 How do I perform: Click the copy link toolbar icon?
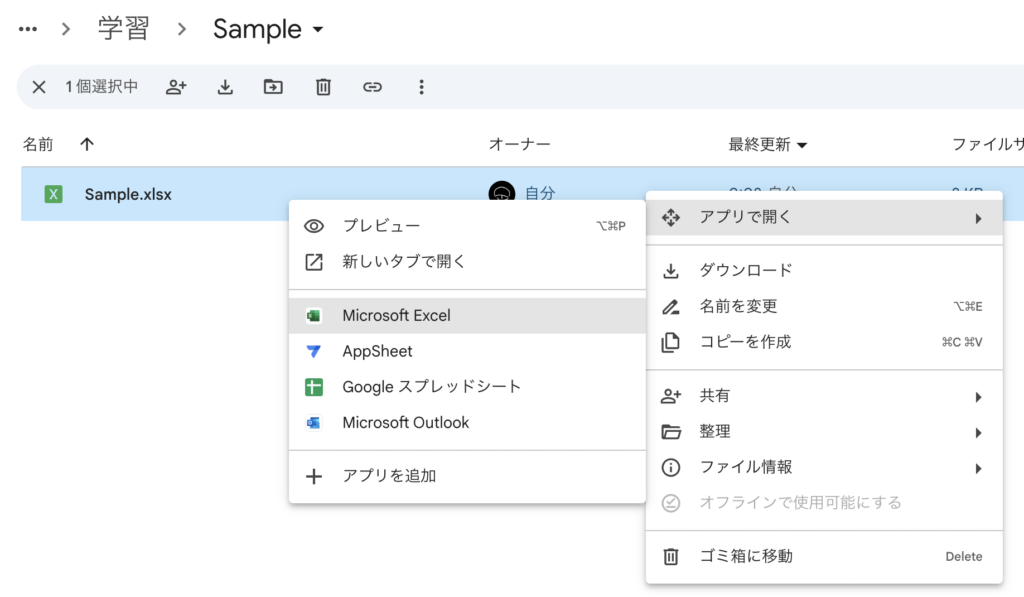[x=372, y=87]
